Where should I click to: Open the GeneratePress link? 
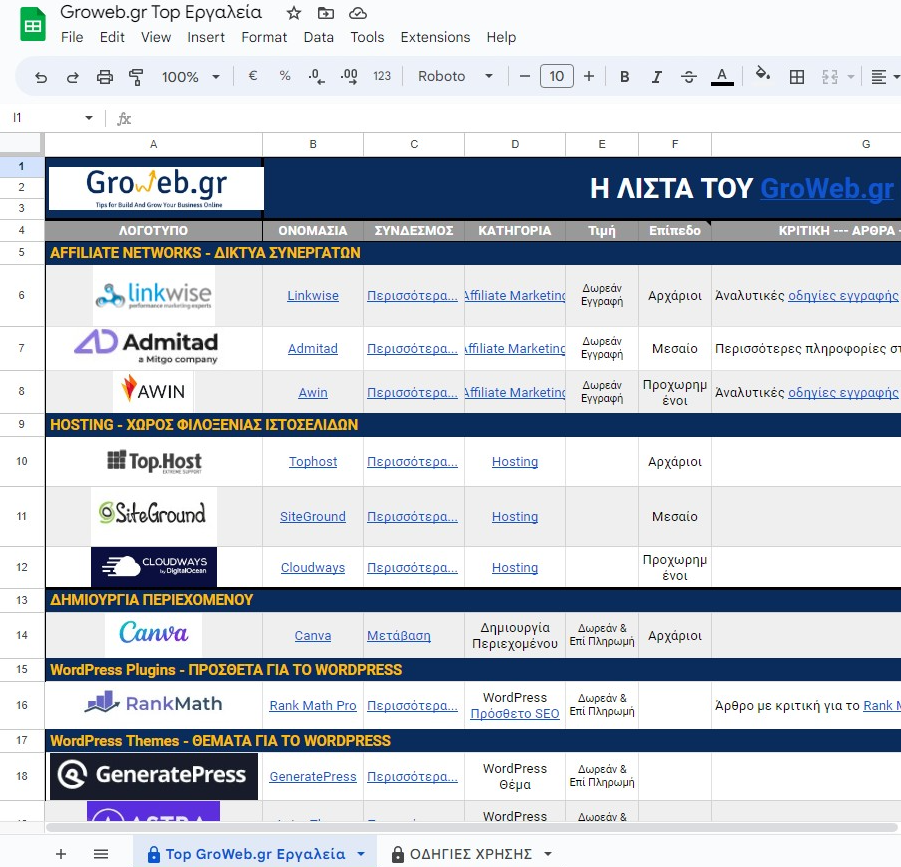313,776
